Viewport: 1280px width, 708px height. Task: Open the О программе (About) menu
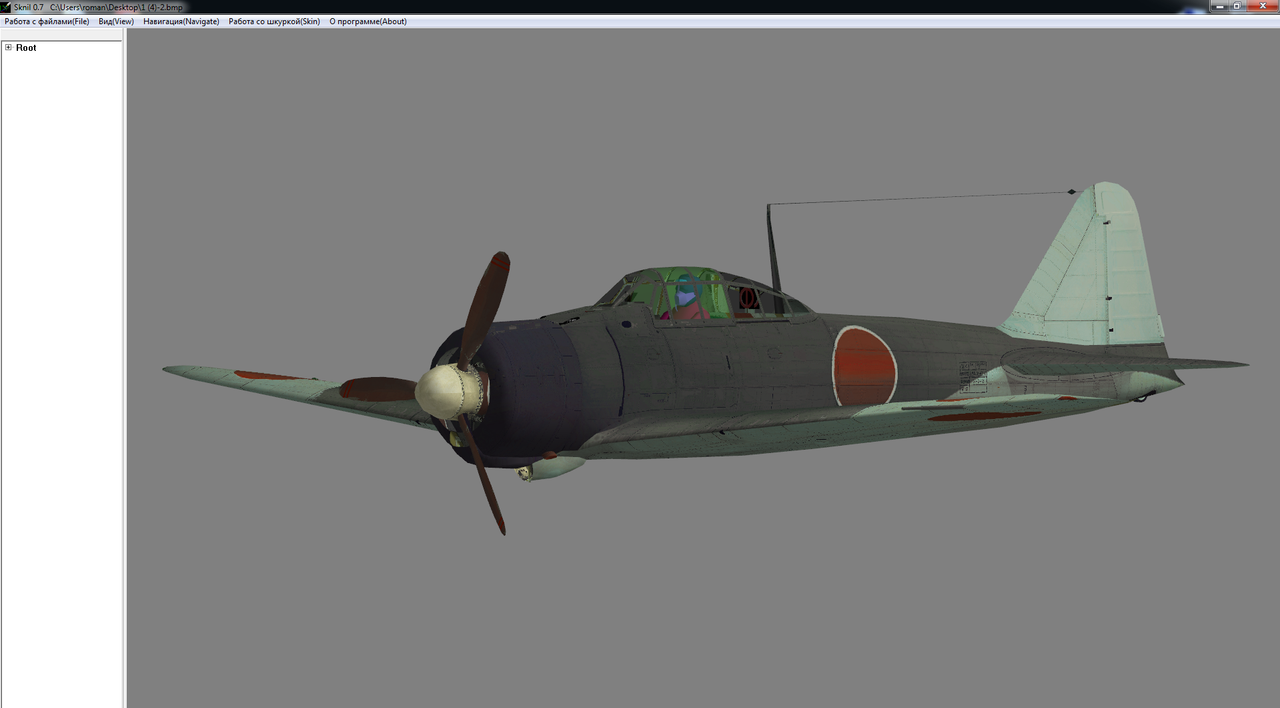[x=368, y=21]
